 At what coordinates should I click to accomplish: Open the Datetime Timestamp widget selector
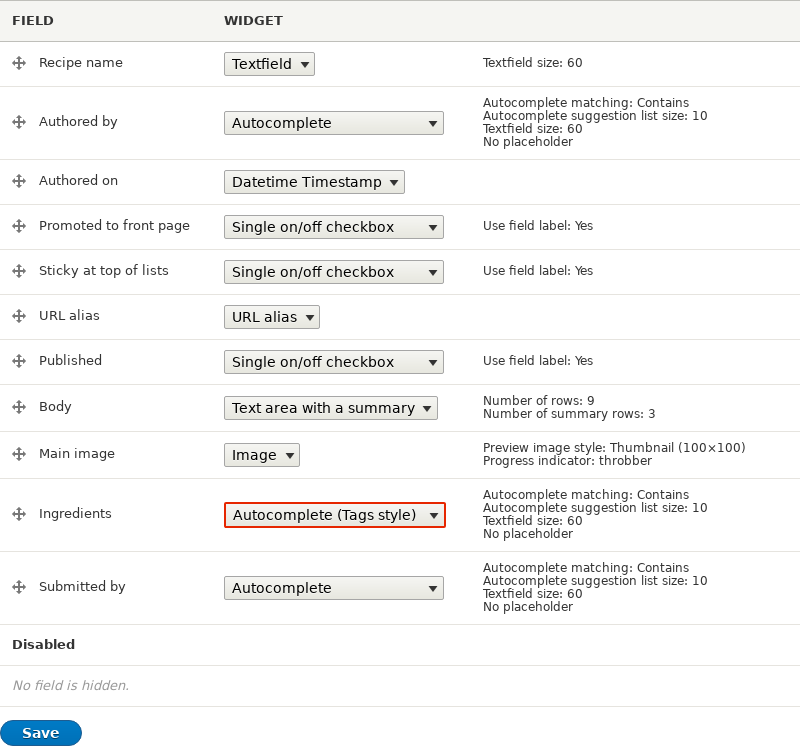[313, 182]
